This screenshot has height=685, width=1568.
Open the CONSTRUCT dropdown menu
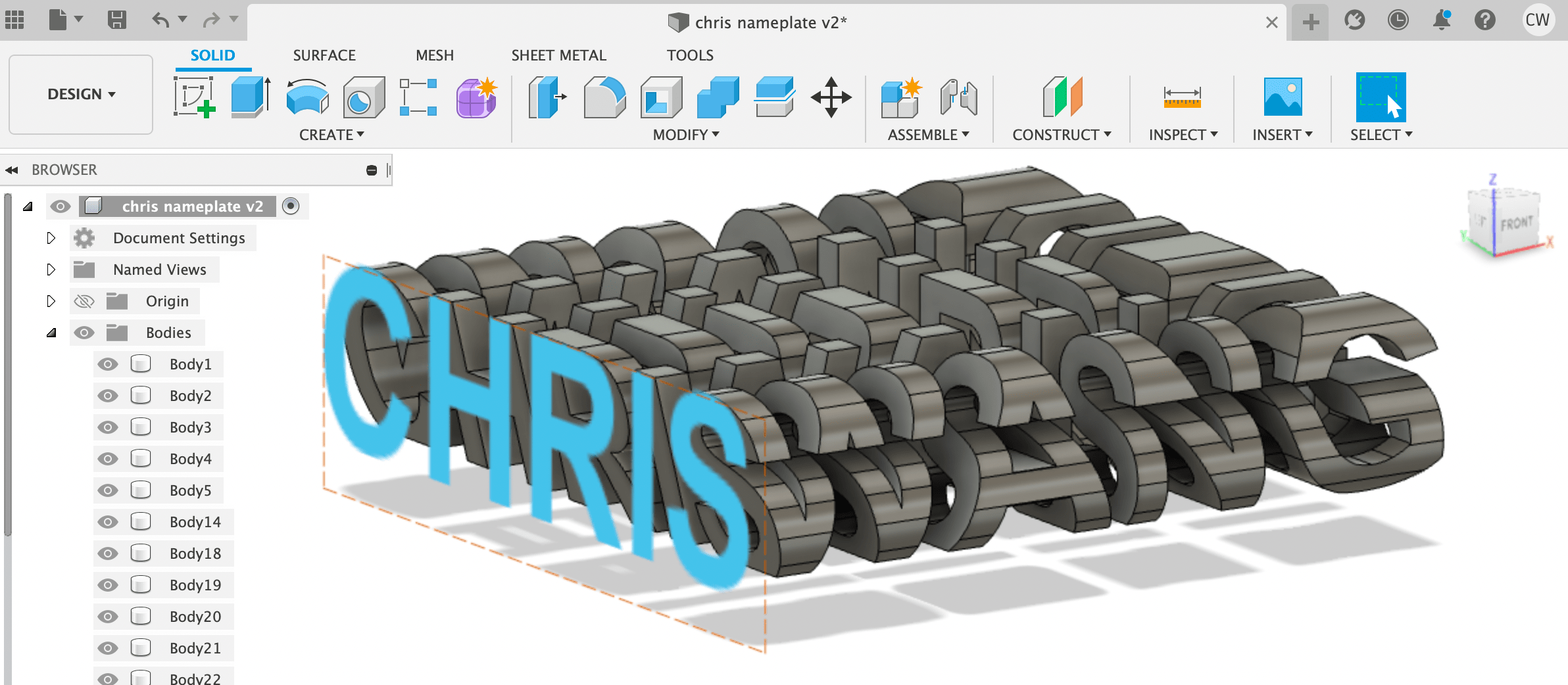[1062, 135]
